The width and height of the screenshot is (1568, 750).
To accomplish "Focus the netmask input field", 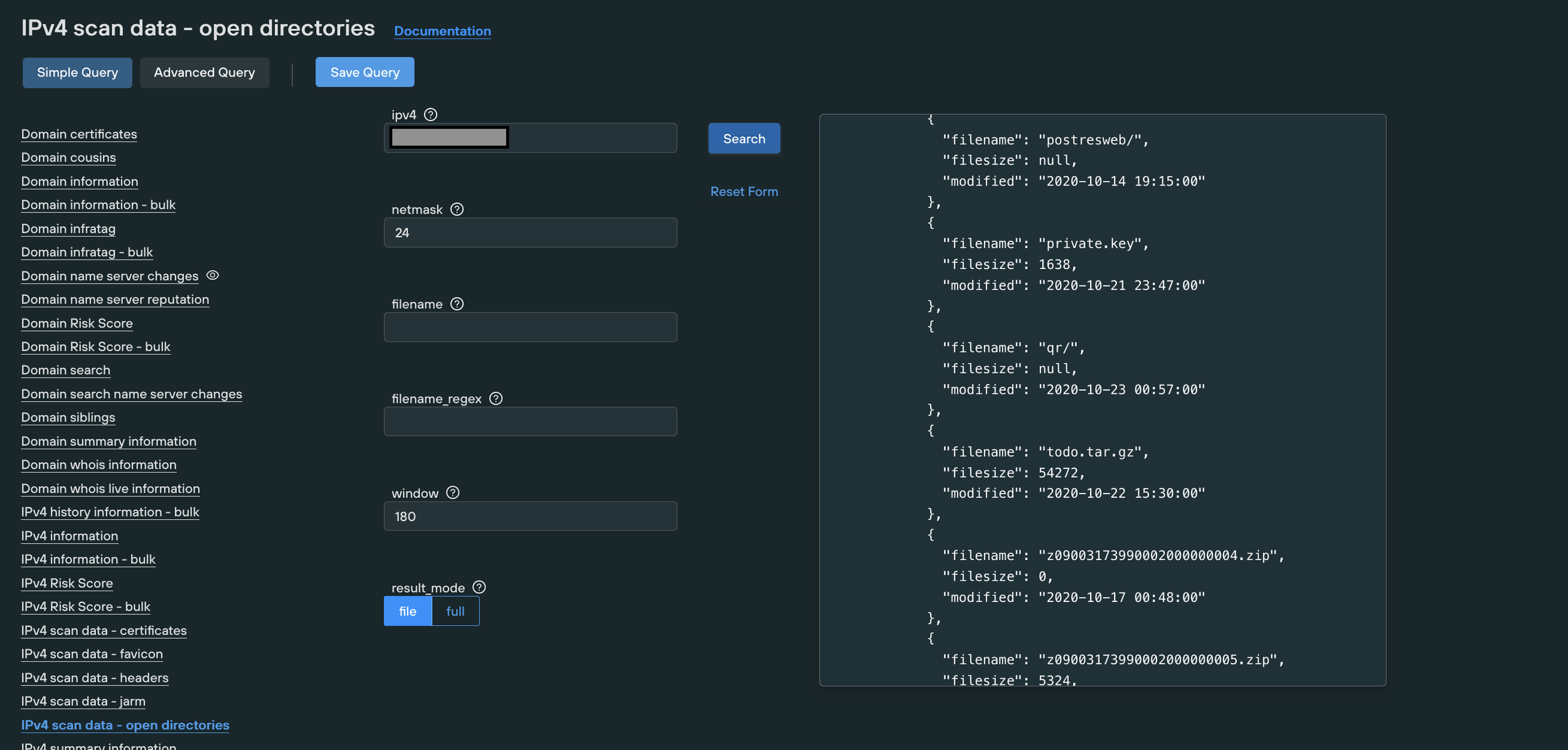I will [x=530, y=233].
